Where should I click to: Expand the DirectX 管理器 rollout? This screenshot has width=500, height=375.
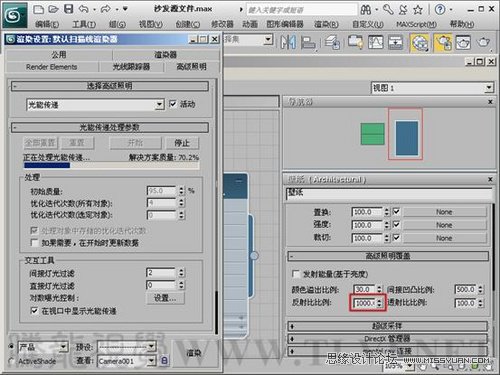[x=388, y=339]
